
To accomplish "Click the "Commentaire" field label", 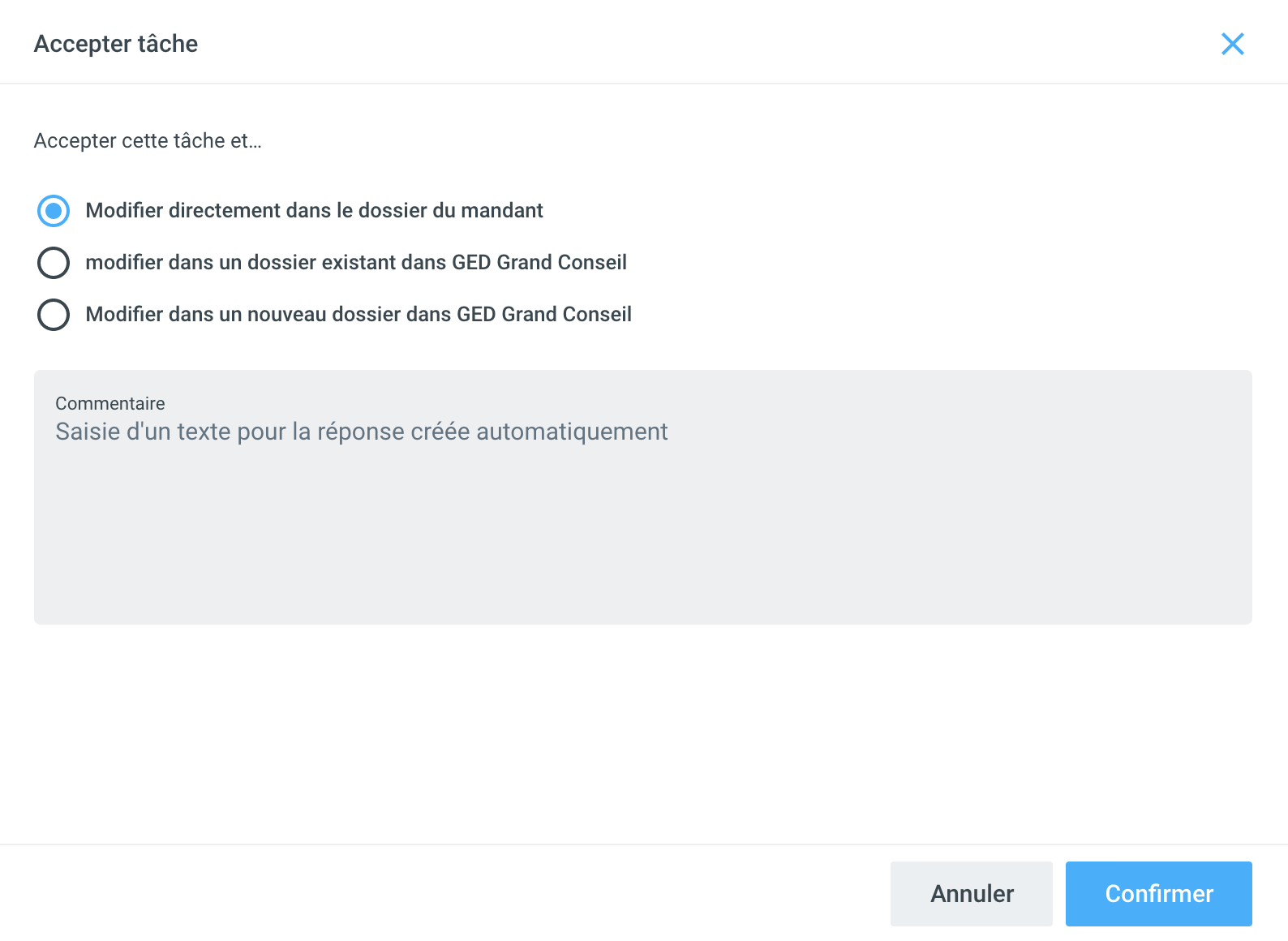I will [109, 403].
